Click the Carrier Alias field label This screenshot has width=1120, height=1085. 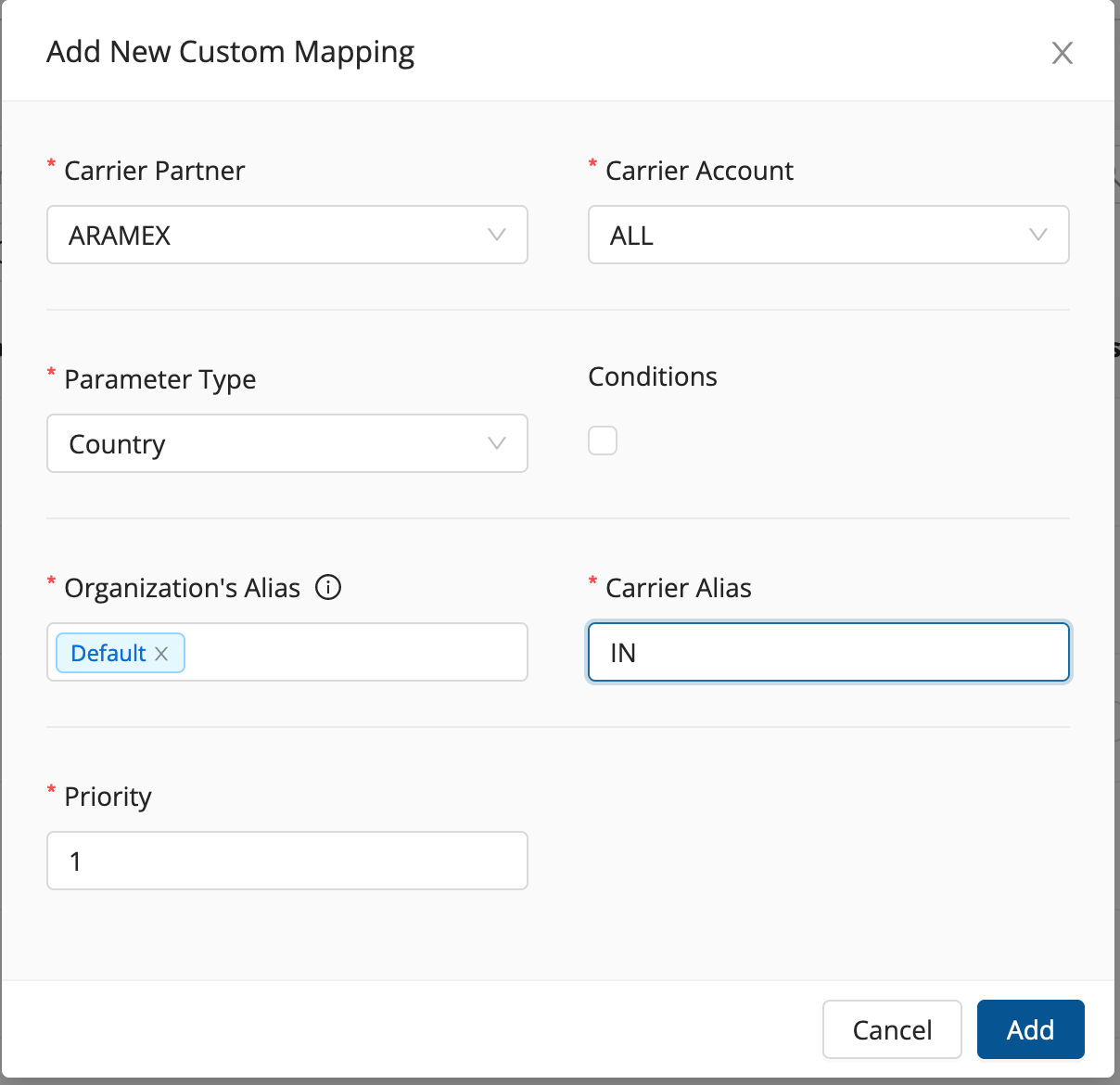[678, 588]
